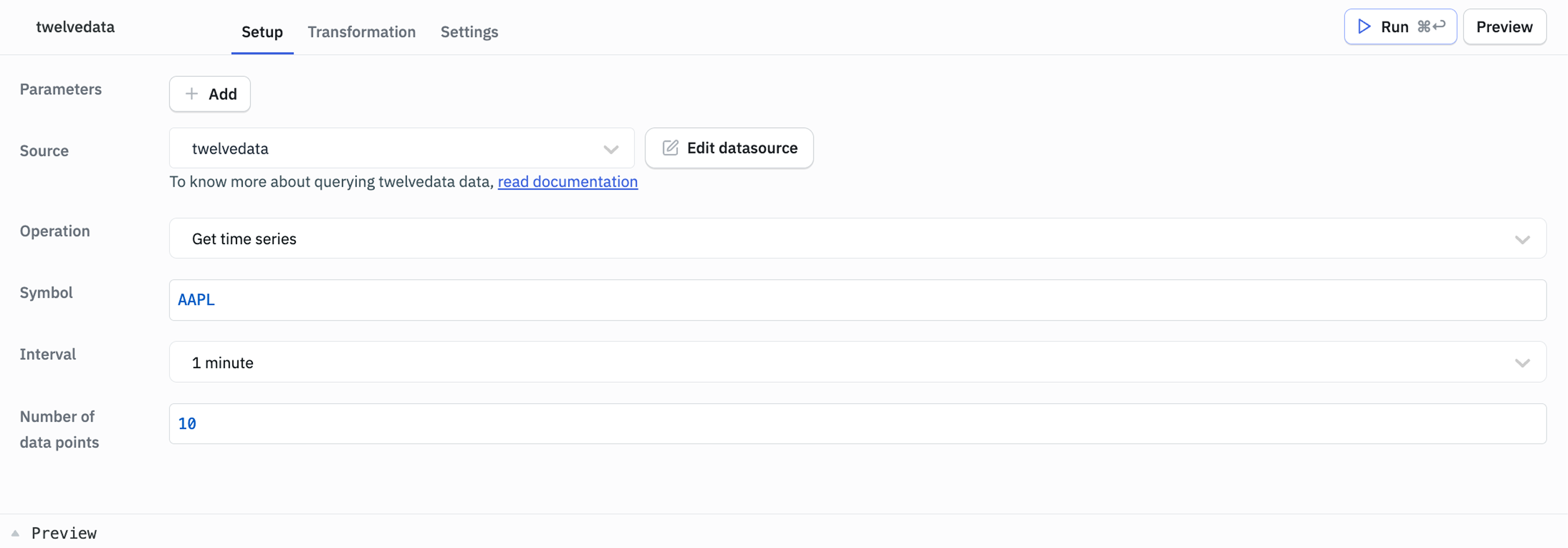Click the Symbol label
1568x548 pixels.
pos(46,293)
